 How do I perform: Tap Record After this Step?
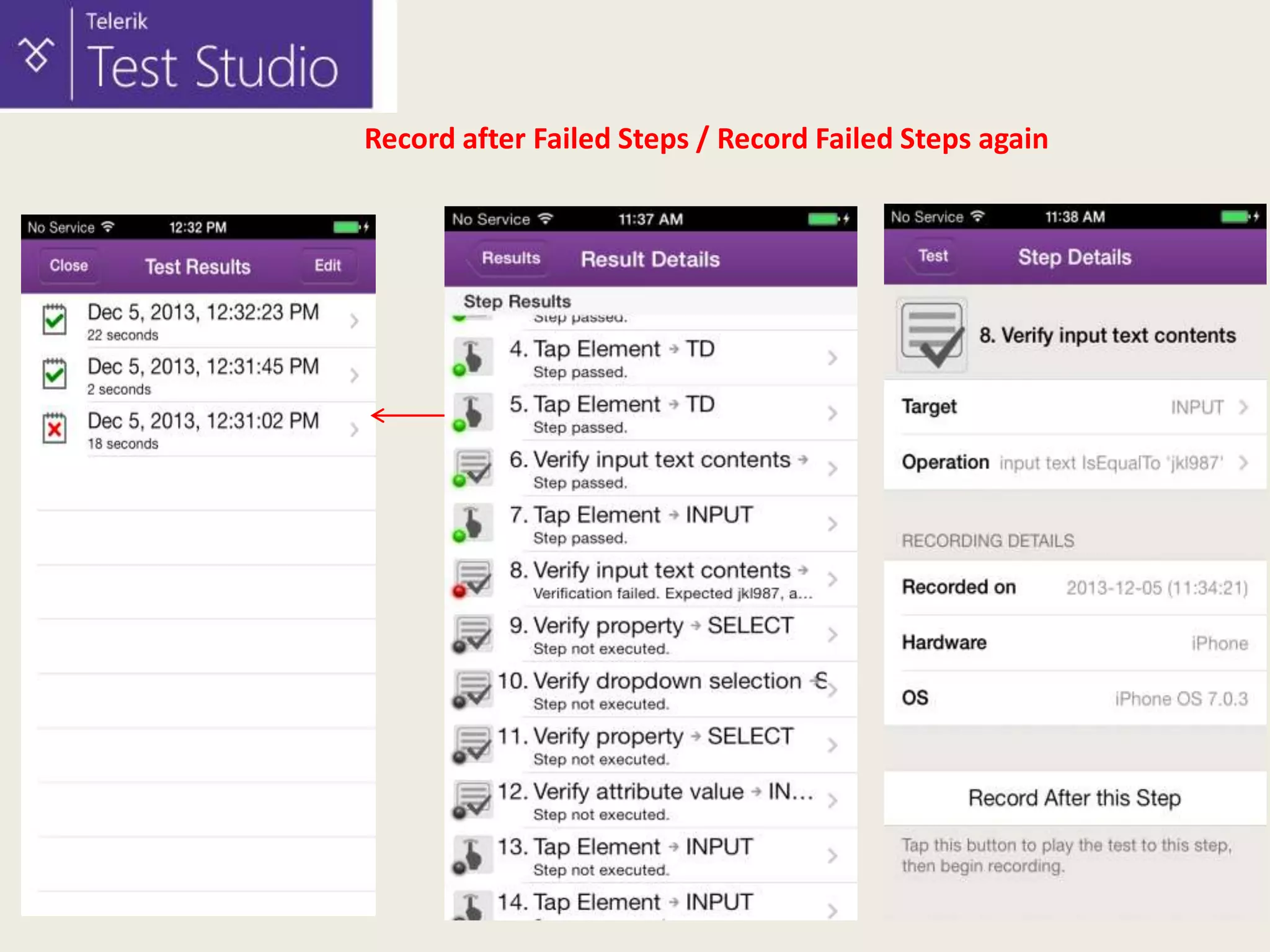1074,798
